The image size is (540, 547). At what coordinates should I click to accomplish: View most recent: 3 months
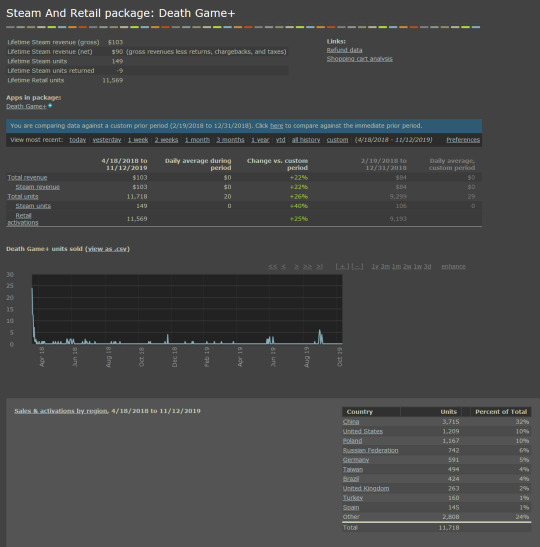pyautogui.click(x=230, y=140)
